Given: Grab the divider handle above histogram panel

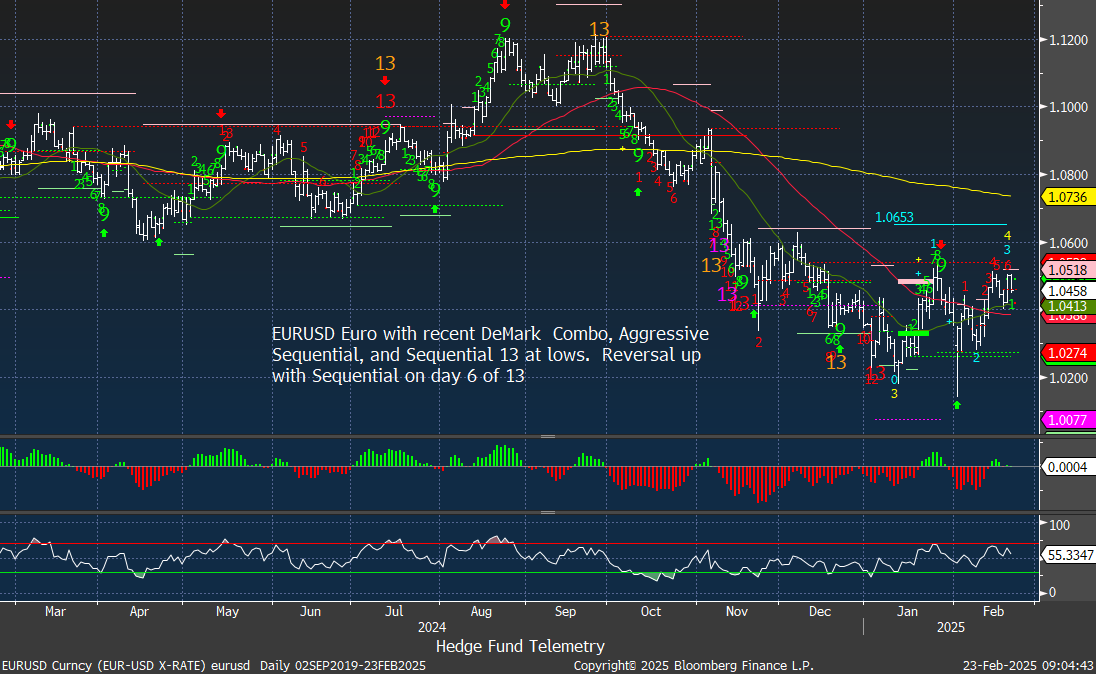Looking at the screenshot, I should click(548, 436).
